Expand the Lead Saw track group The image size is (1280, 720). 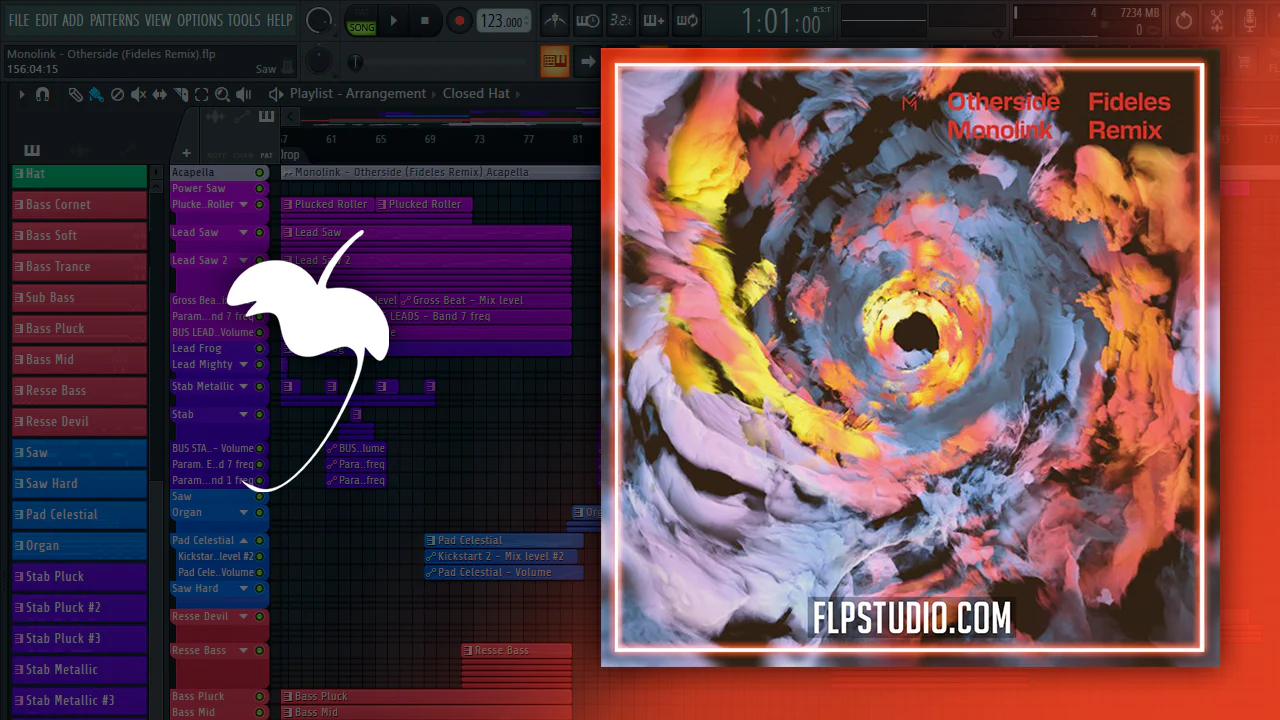click(243, 233)
